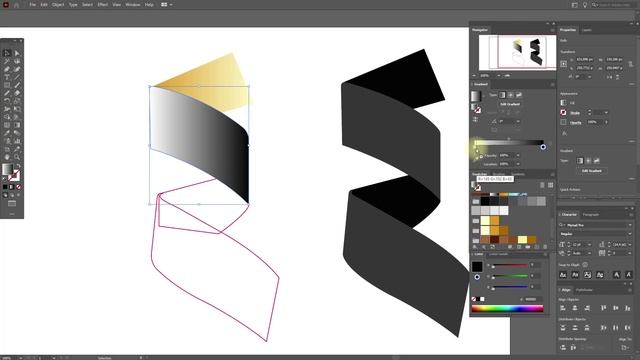Activate the Stroke box in toolbar
640x360 pixels.
(x=14, y=176)
